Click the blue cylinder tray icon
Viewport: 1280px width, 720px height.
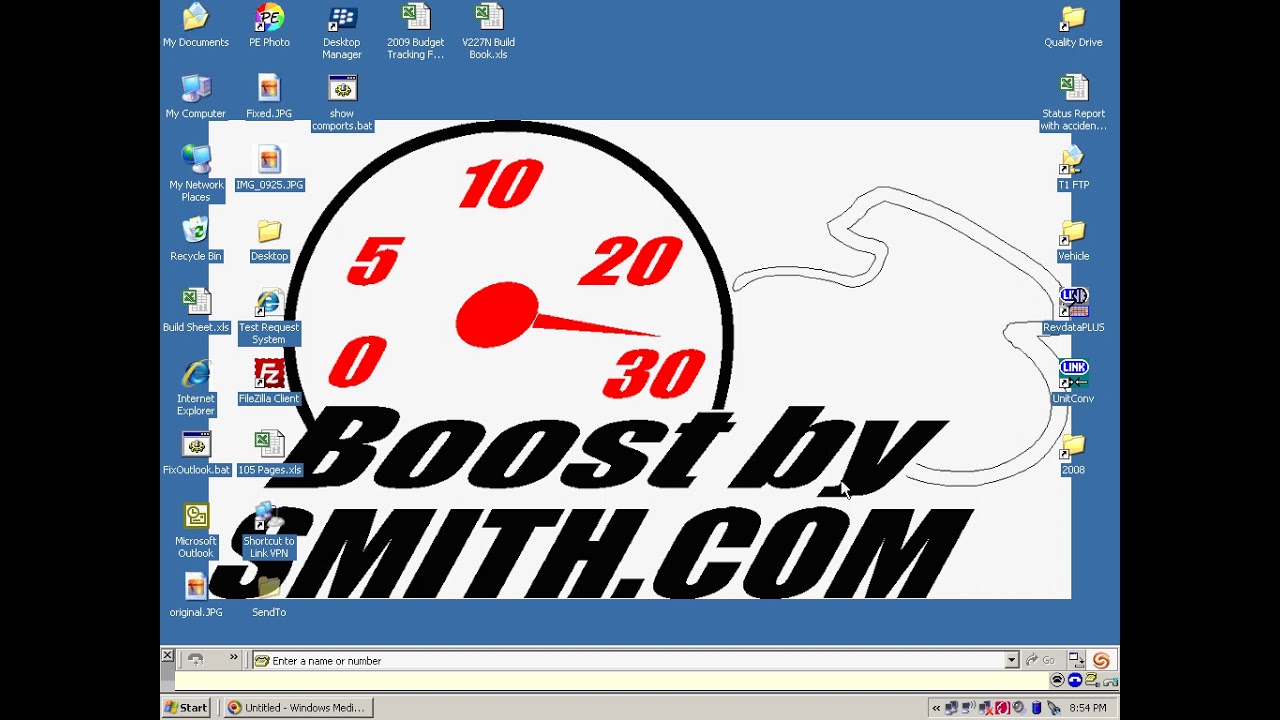tap(1036, 708)
